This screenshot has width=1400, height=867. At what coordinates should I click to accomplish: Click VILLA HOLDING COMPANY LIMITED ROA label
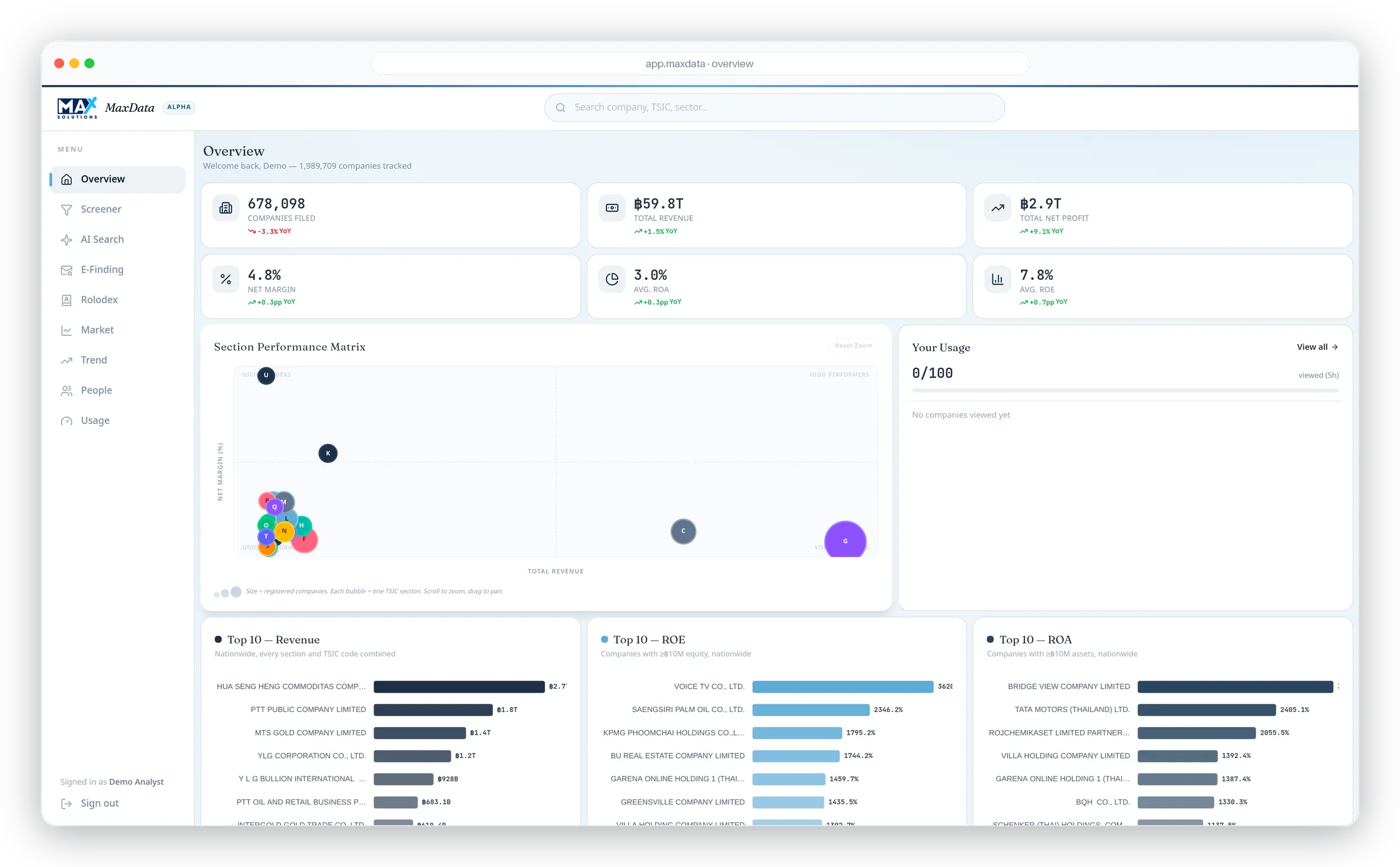click(x=1066, y=756)
